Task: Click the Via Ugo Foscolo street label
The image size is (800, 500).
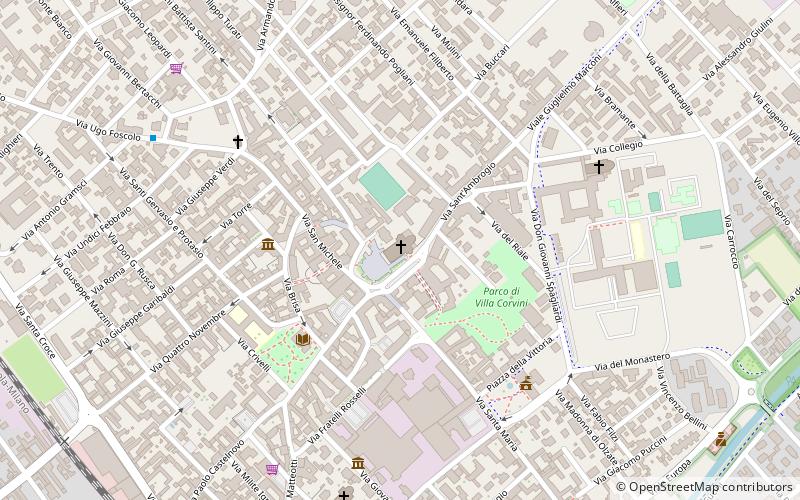Action: point(108,130)
